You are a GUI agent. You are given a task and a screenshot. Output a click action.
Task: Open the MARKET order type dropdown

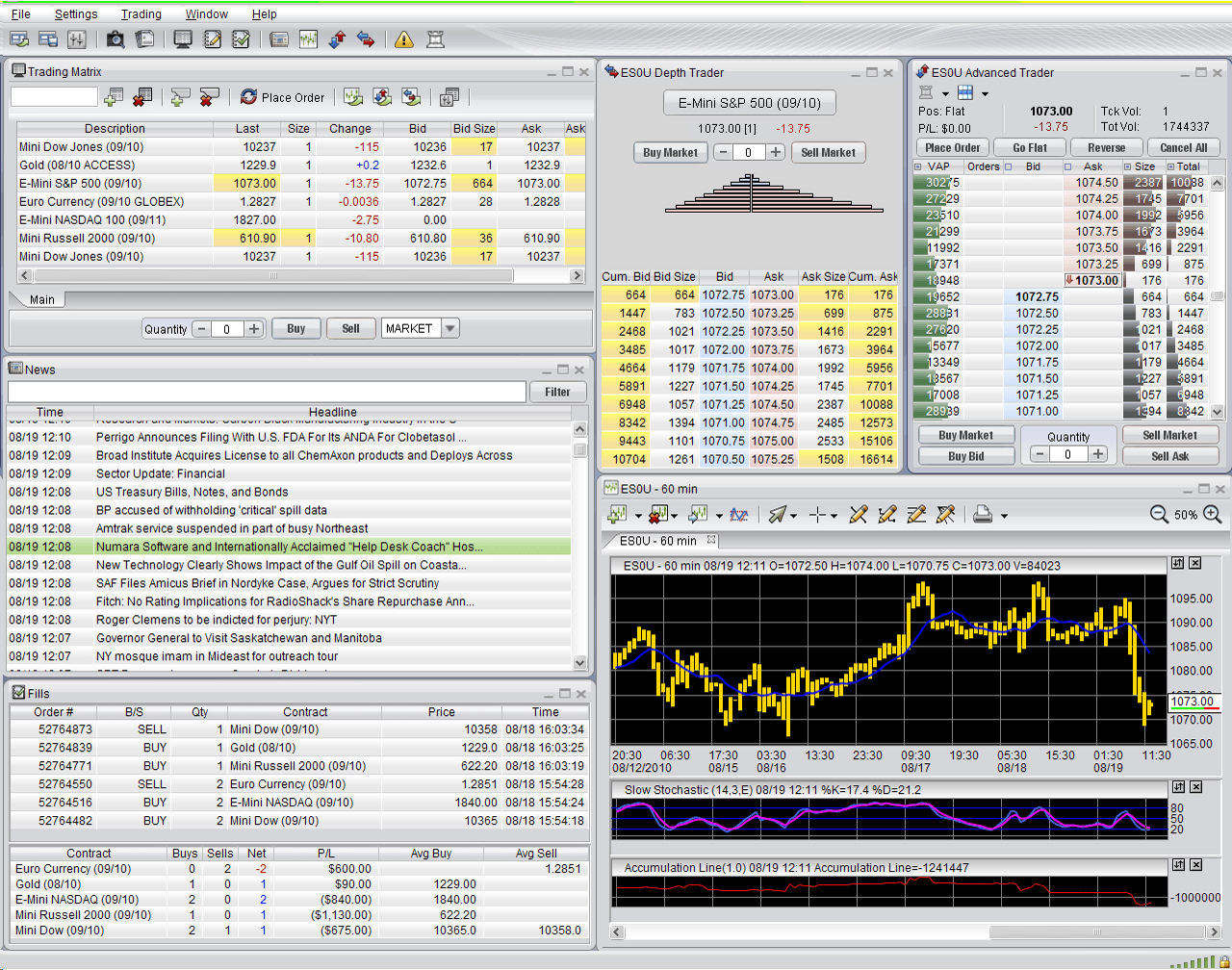(x=449, y=328)
